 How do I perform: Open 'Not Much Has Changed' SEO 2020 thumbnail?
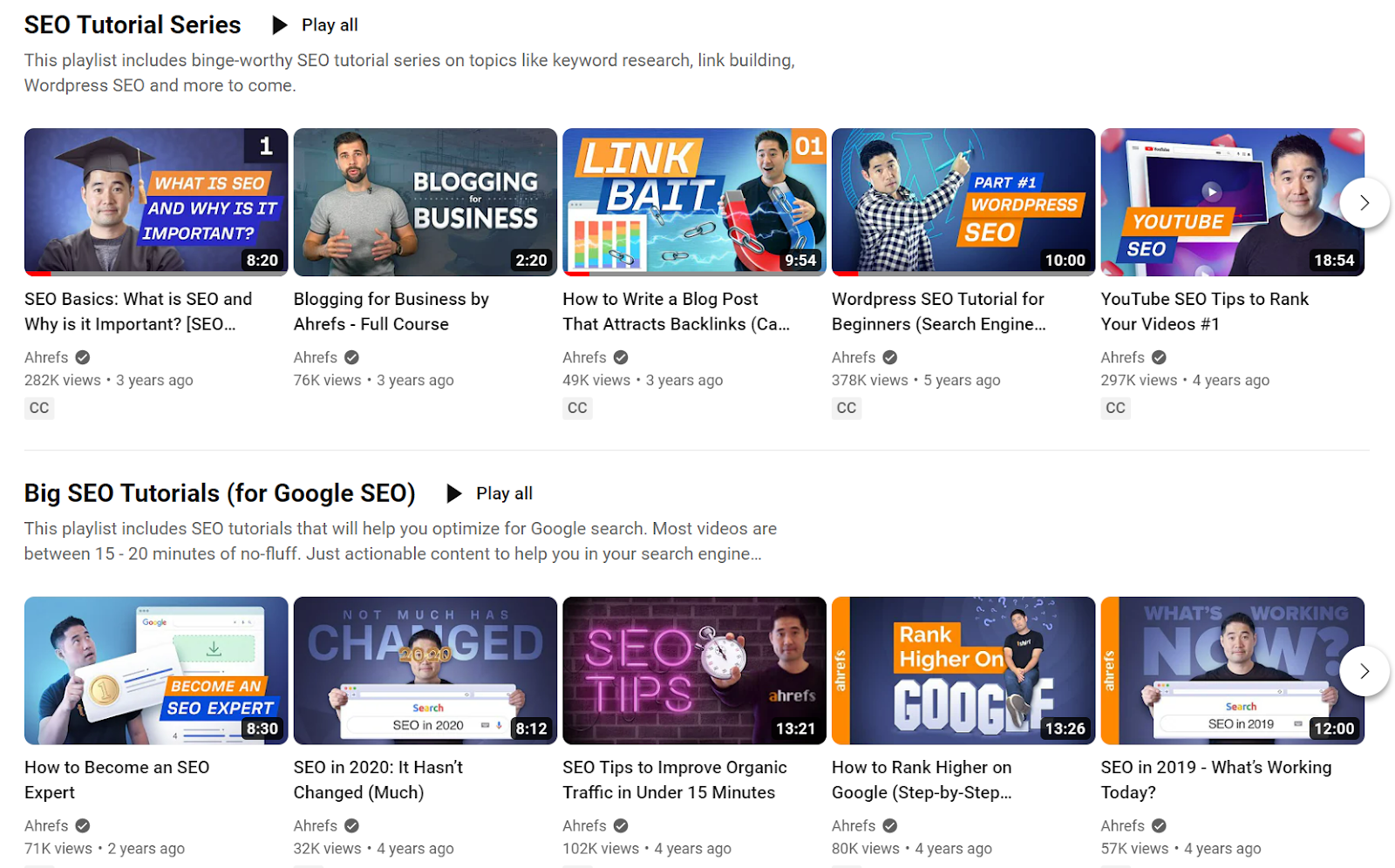(425, 670)
